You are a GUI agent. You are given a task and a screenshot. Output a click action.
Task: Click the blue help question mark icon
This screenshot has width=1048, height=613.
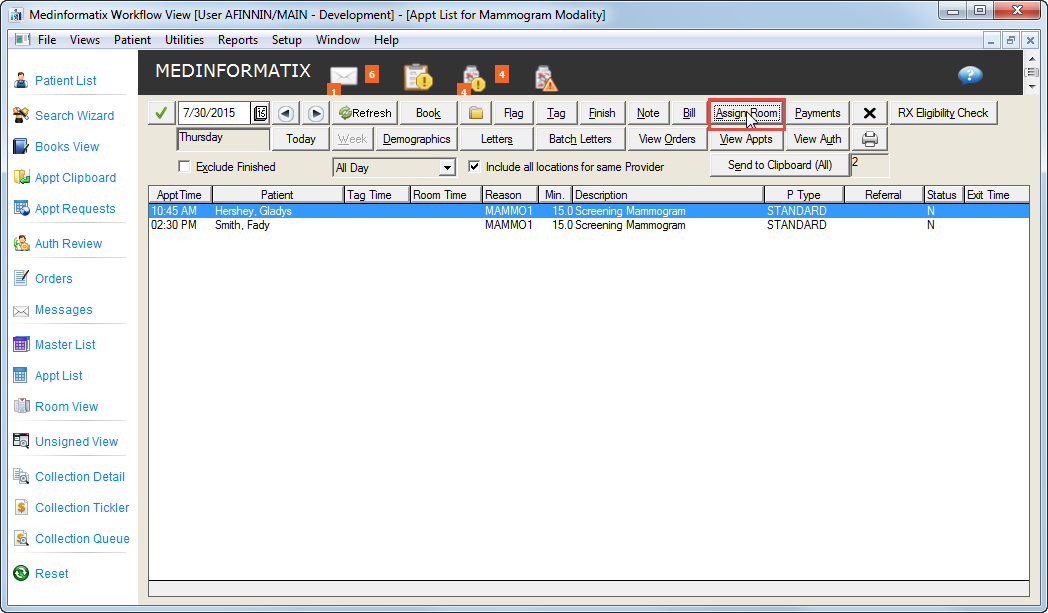tap(969, 76)
